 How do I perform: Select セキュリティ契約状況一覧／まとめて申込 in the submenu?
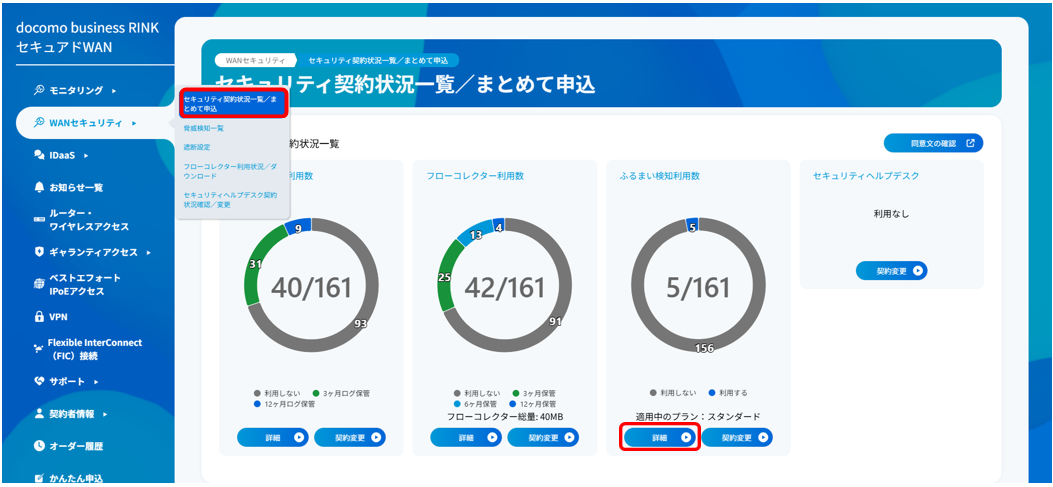(233, 103)
